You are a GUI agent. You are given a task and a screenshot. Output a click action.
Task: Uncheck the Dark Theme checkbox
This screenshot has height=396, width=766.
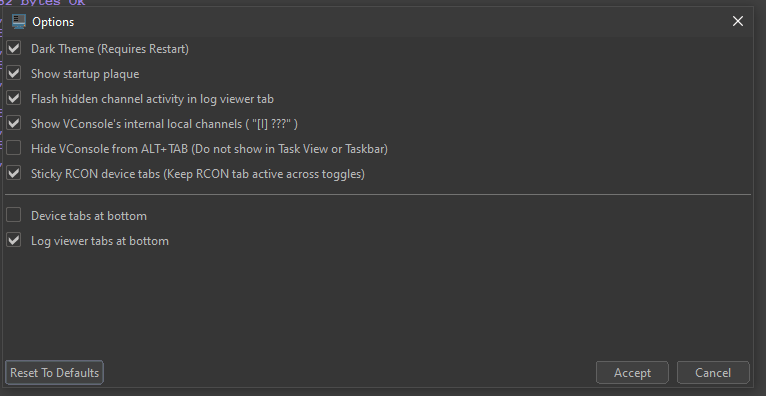tap(14, 48)
